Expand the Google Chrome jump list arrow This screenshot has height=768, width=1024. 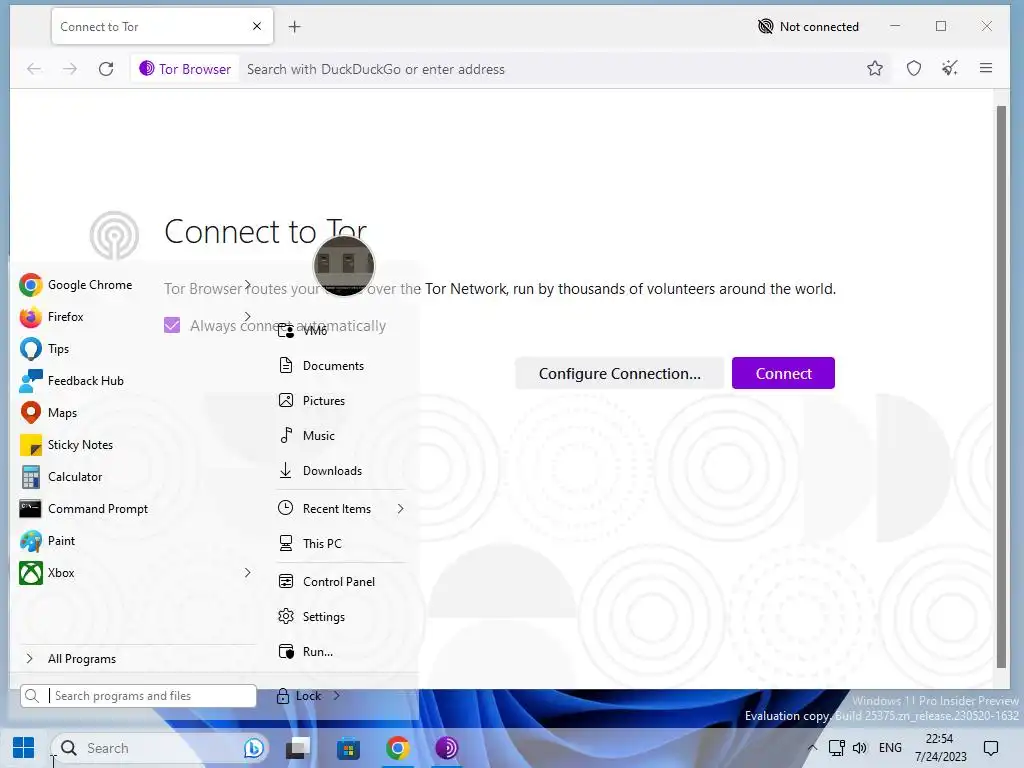(x=248, y=285)
